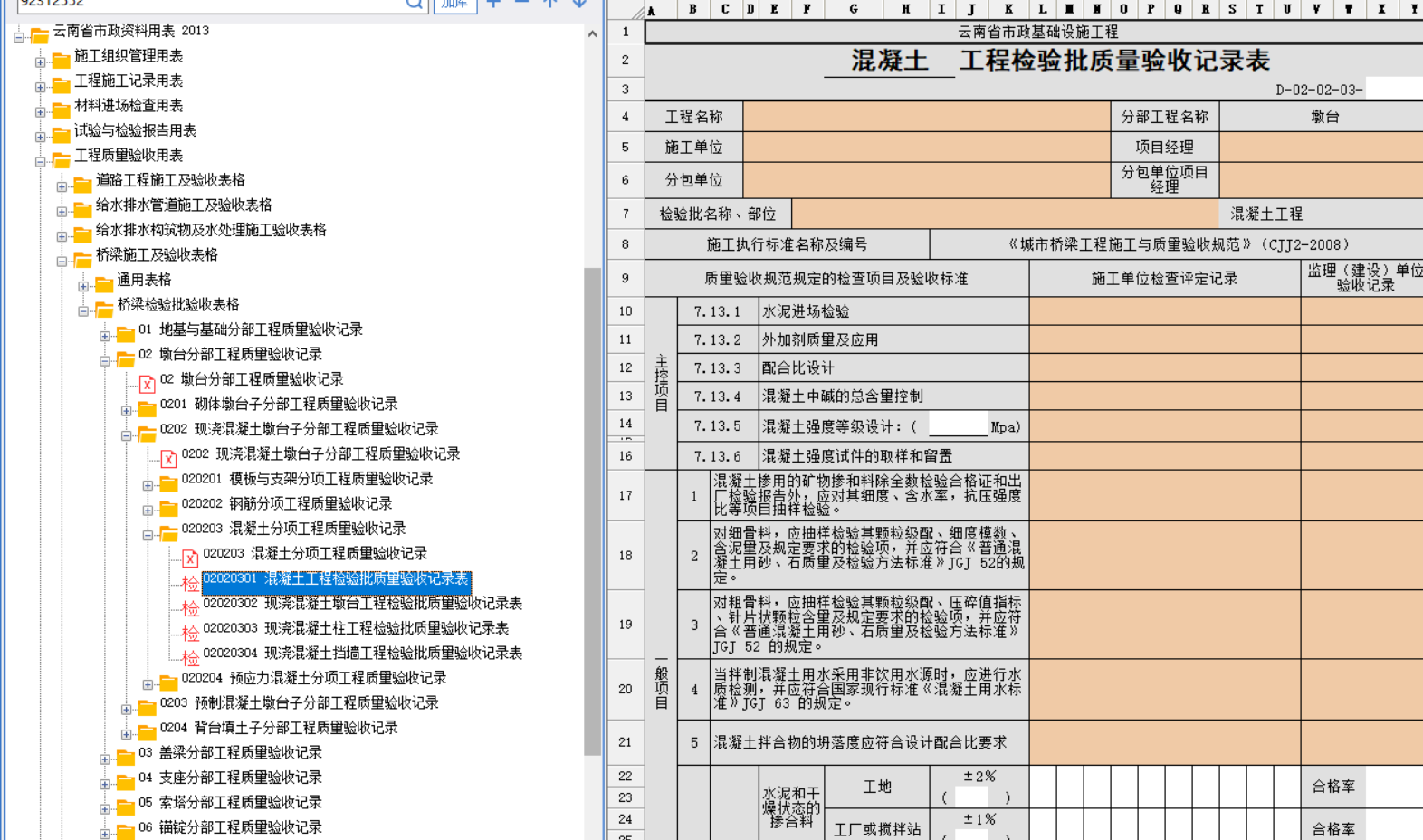Image resolution: width=1423 pixels, height=840 pixels.
Task: Click folder icon of 施工组织管理用表
Action: pos(61,61)
